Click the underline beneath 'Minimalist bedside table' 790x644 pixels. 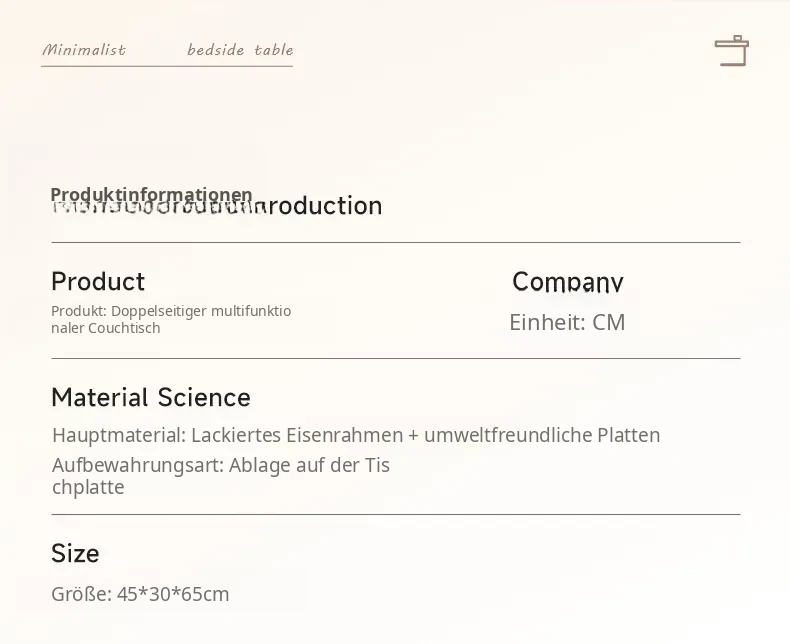click(x=167, y=66)
